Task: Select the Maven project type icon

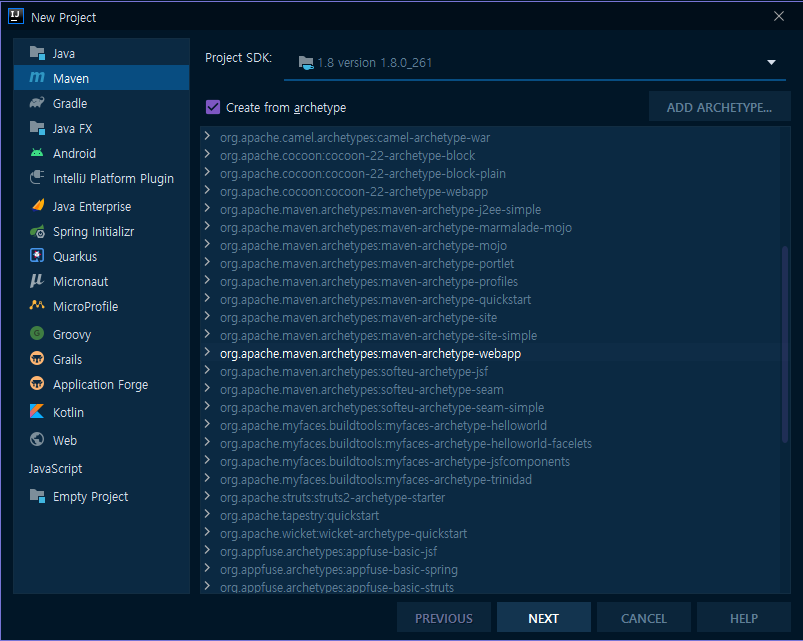Action: [38, 77]
